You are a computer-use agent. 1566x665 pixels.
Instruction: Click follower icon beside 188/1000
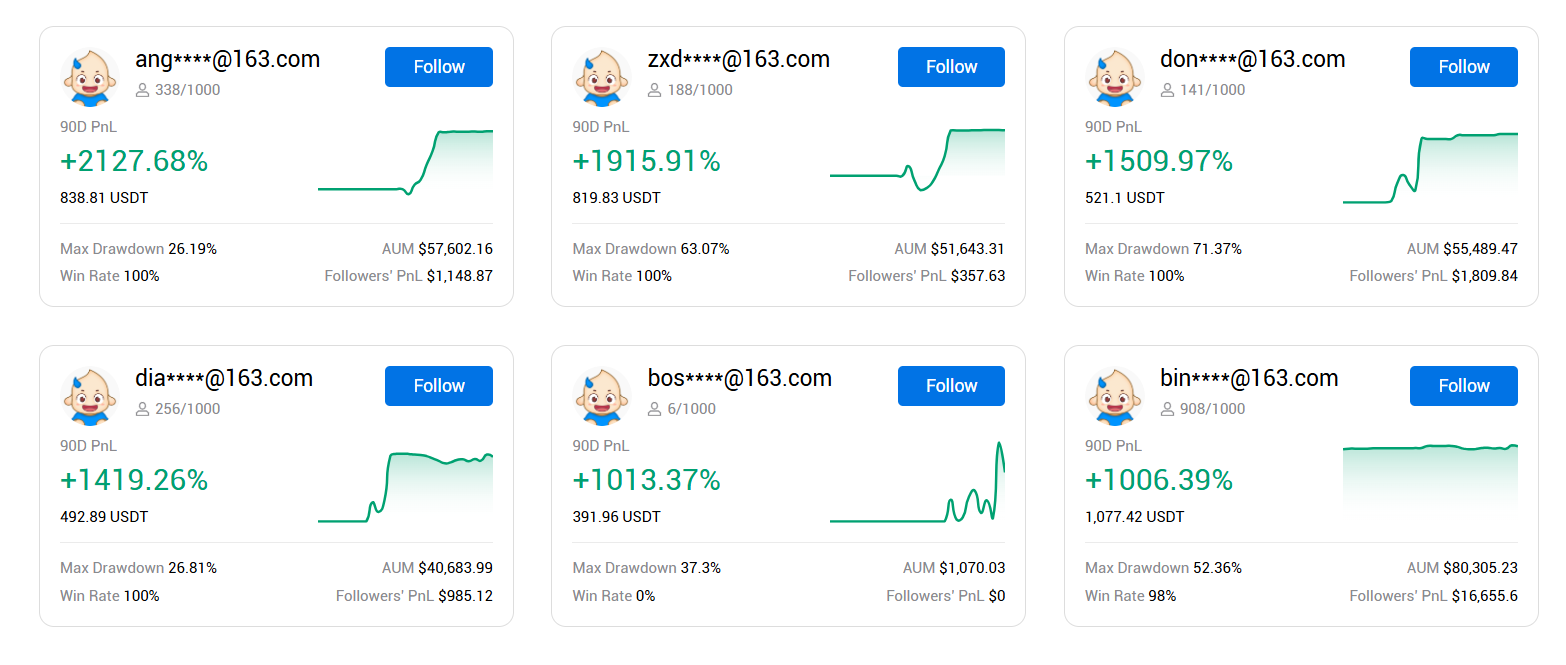pos(655,90)
